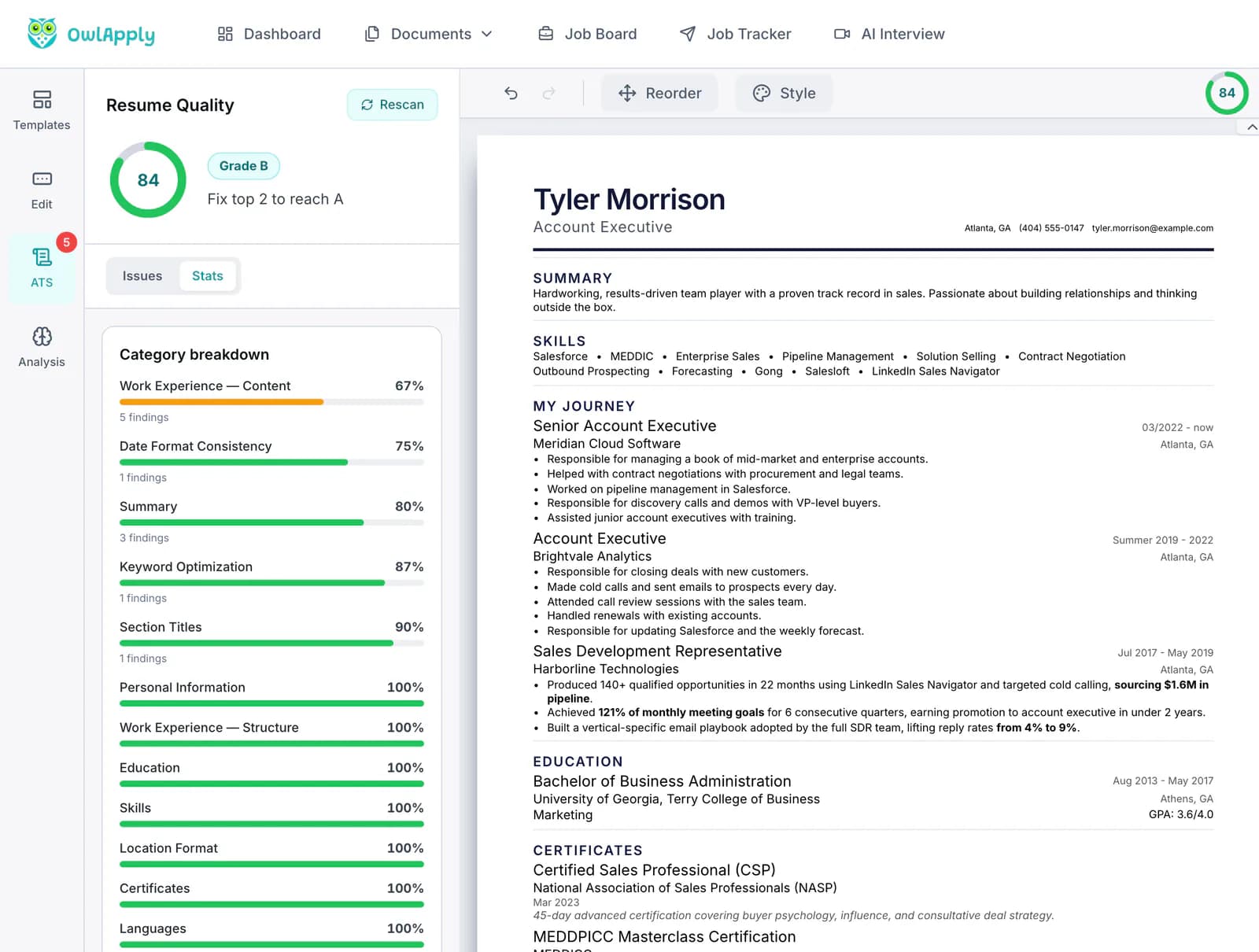
Task: Select the ATS sidebar panel
Action: pyautogui.click(x=42, y=268)
